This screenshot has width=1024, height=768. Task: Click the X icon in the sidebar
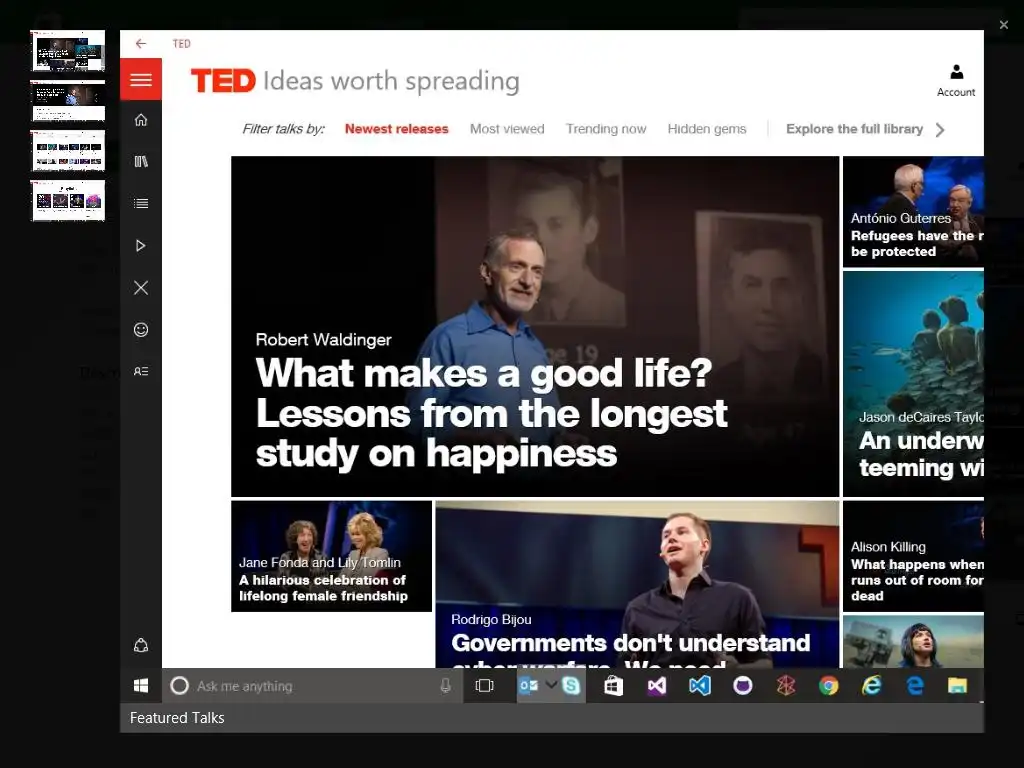pos(140,287)
